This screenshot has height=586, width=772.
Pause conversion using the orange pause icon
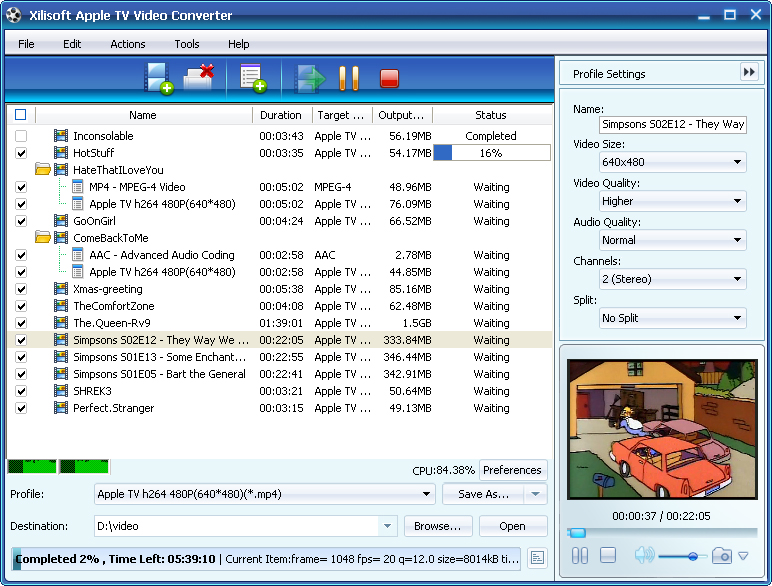(x=349, y=78)
